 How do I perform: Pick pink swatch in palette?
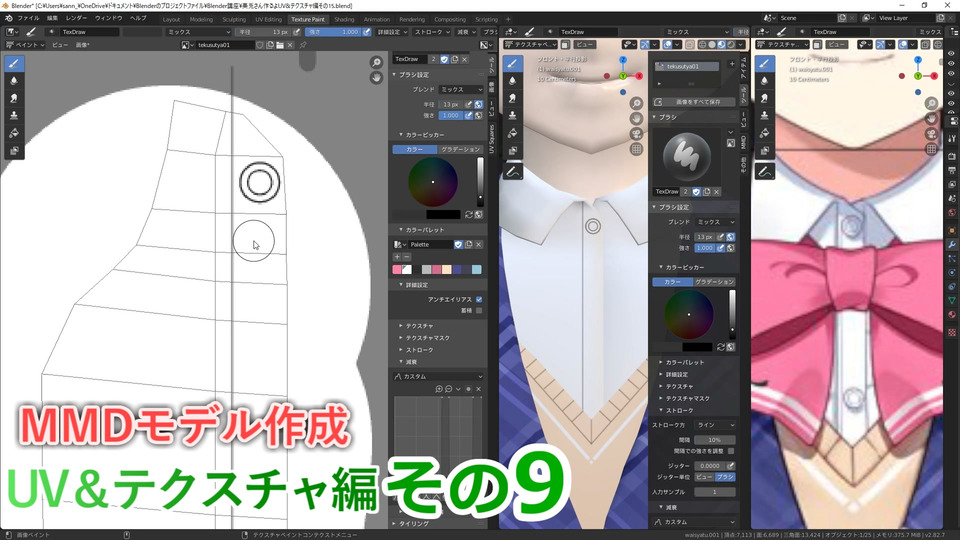pos(397,269)
